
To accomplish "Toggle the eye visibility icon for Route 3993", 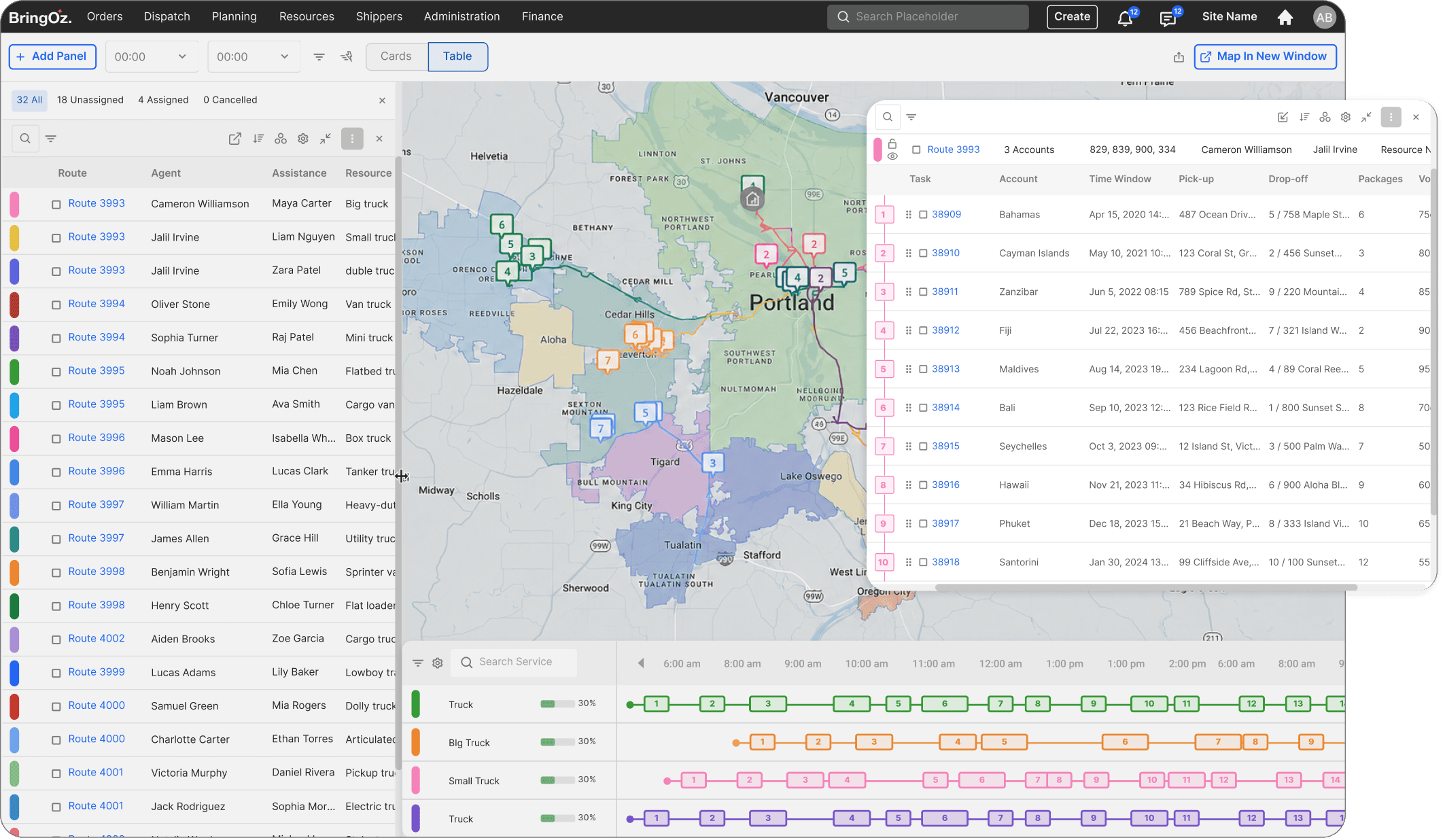I will 892,156.
